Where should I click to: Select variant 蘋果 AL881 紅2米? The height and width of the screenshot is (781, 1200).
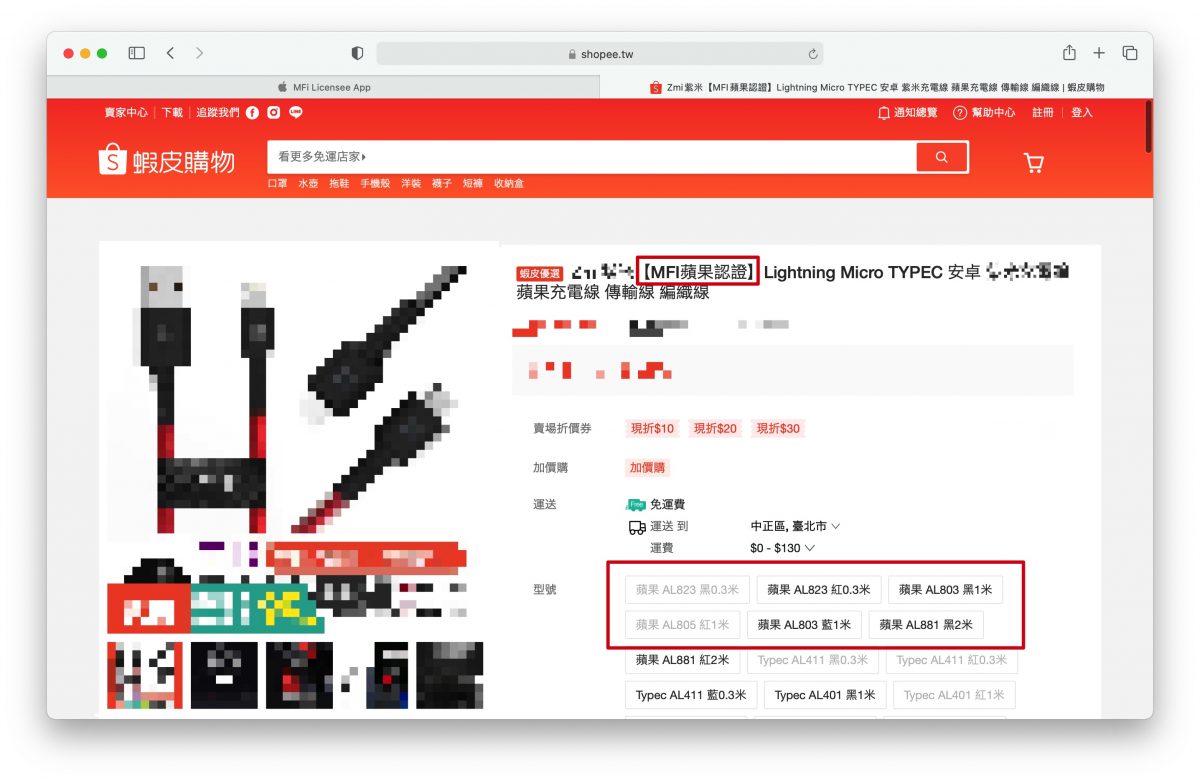coord(683,660)
